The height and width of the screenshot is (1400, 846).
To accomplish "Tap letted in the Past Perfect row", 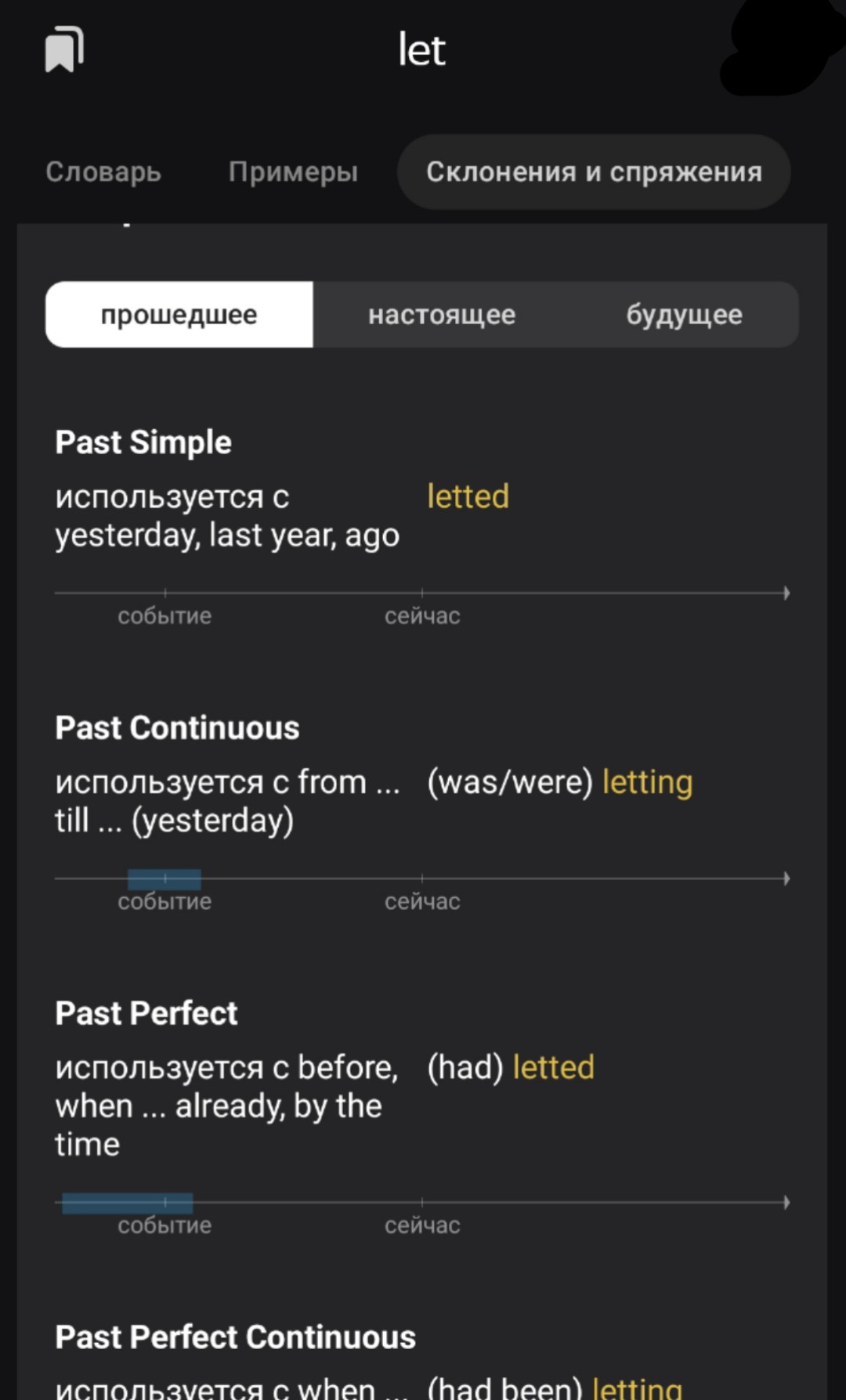I will pos(553,1067).
